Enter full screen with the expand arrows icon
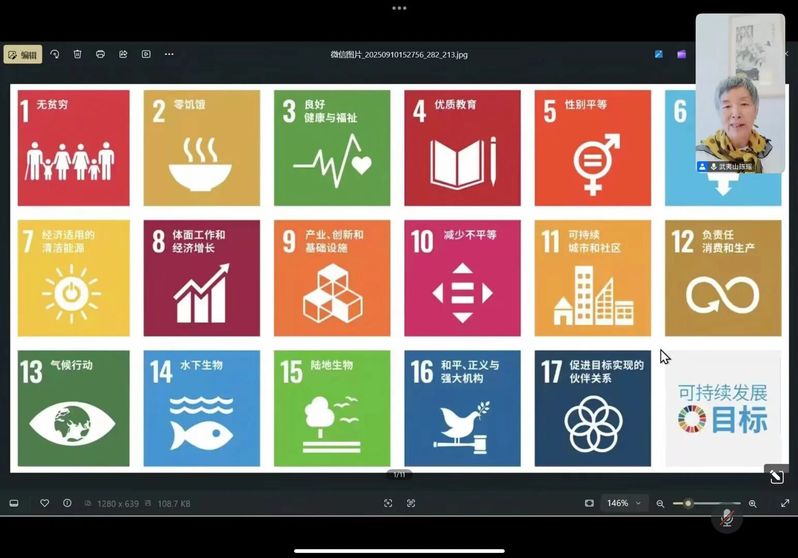The height and width of the screenshot is (558, 798). coord(785,503)
